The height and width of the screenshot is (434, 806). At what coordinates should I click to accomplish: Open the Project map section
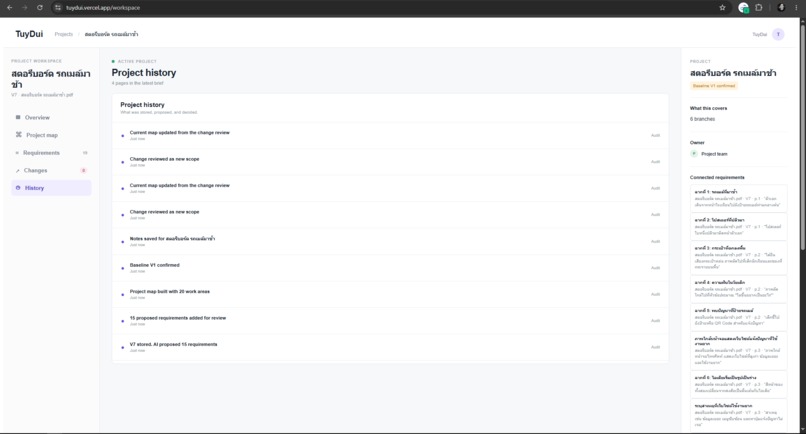[51, 135]
